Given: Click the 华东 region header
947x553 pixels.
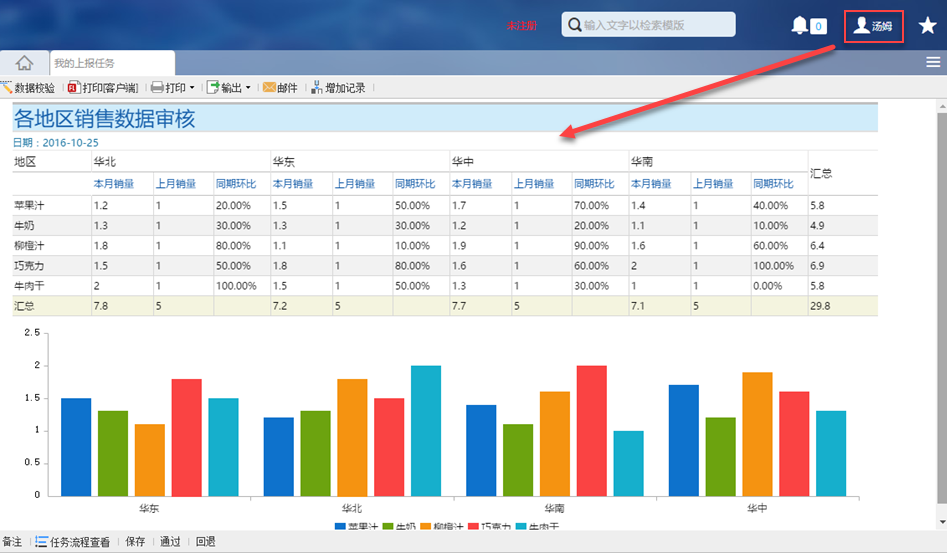Looking at the screenshot, I should 283,161.
